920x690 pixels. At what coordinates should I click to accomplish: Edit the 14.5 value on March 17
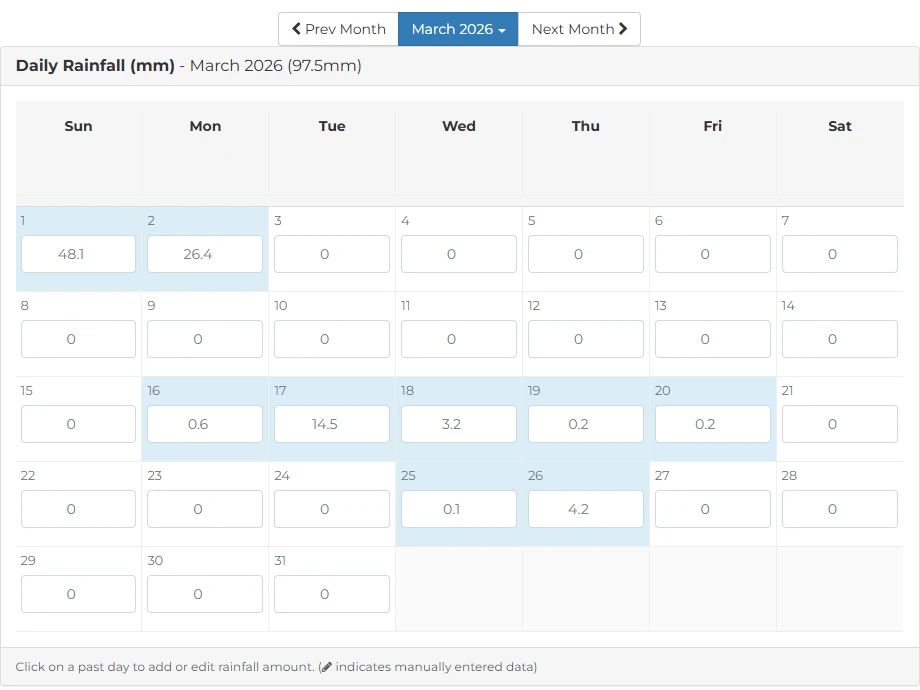pyautogui.click(x=332, y=424)
